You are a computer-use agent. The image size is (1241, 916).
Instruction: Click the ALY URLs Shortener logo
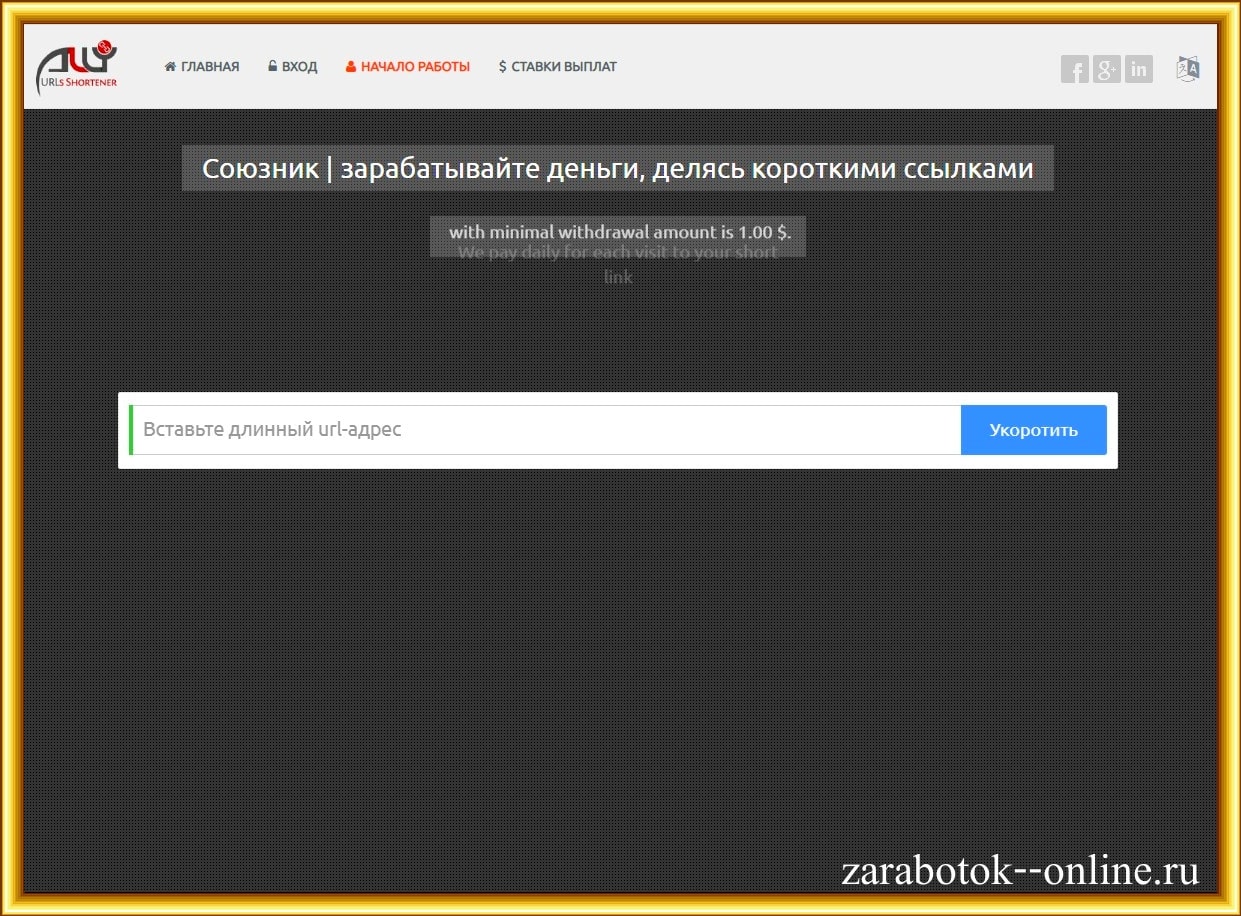click(x=77, y=66)
